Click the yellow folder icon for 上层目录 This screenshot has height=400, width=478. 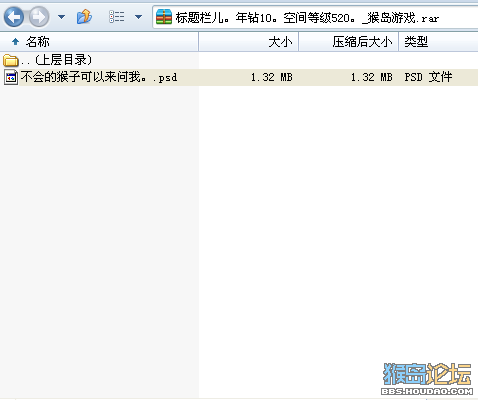11,61
